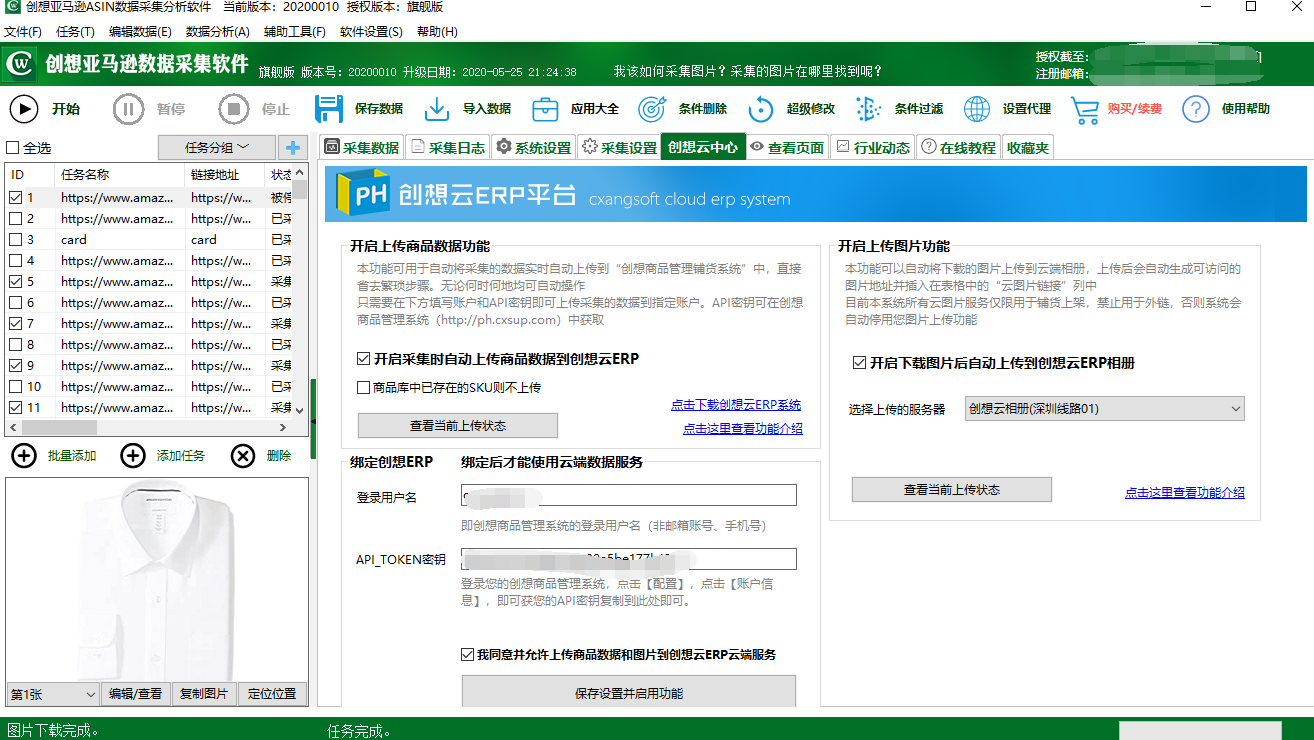Switch to the 采集数据 tab

coord(362,148)
